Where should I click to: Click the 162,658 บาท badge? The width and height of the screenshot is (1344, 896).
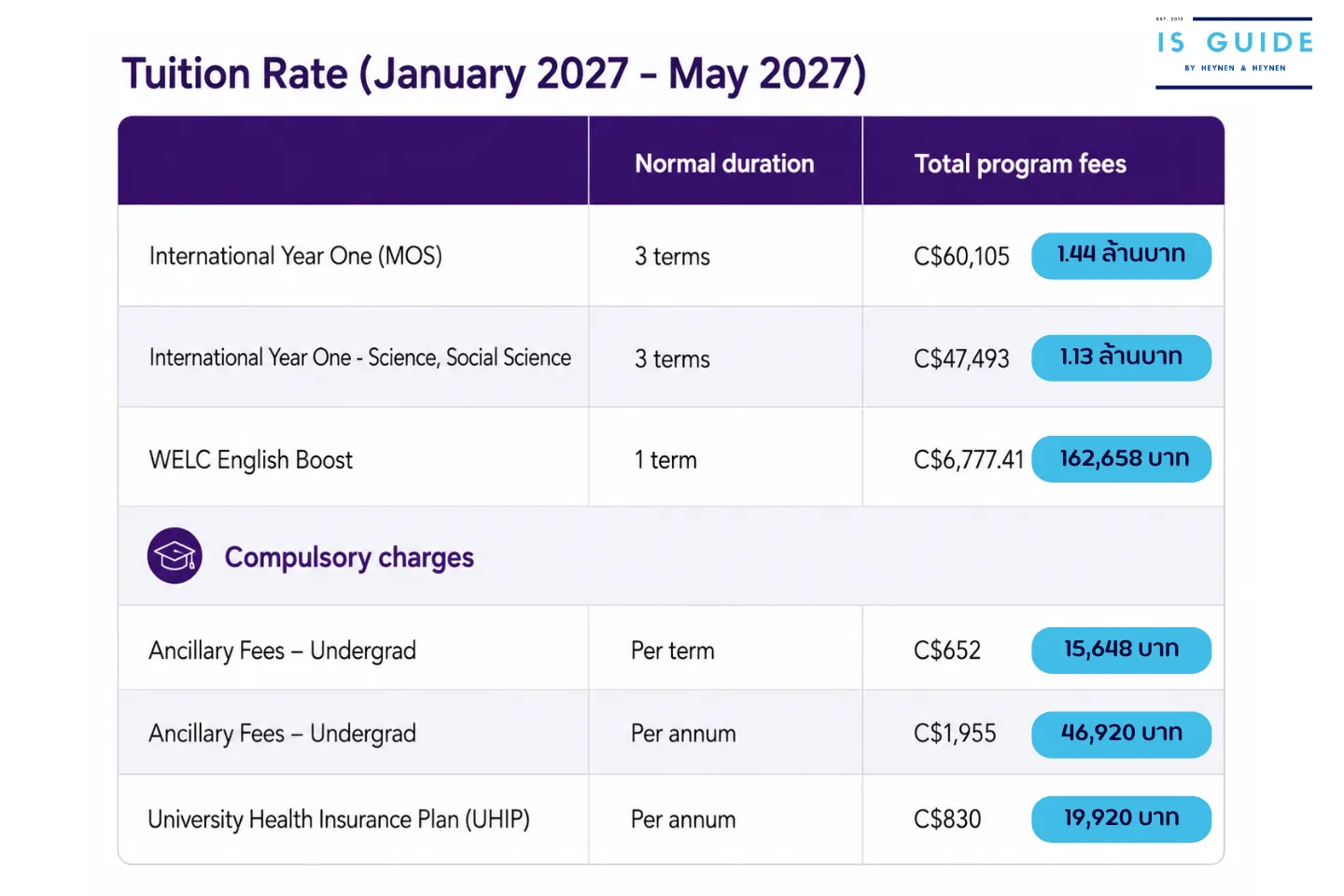pos(1121,459)
